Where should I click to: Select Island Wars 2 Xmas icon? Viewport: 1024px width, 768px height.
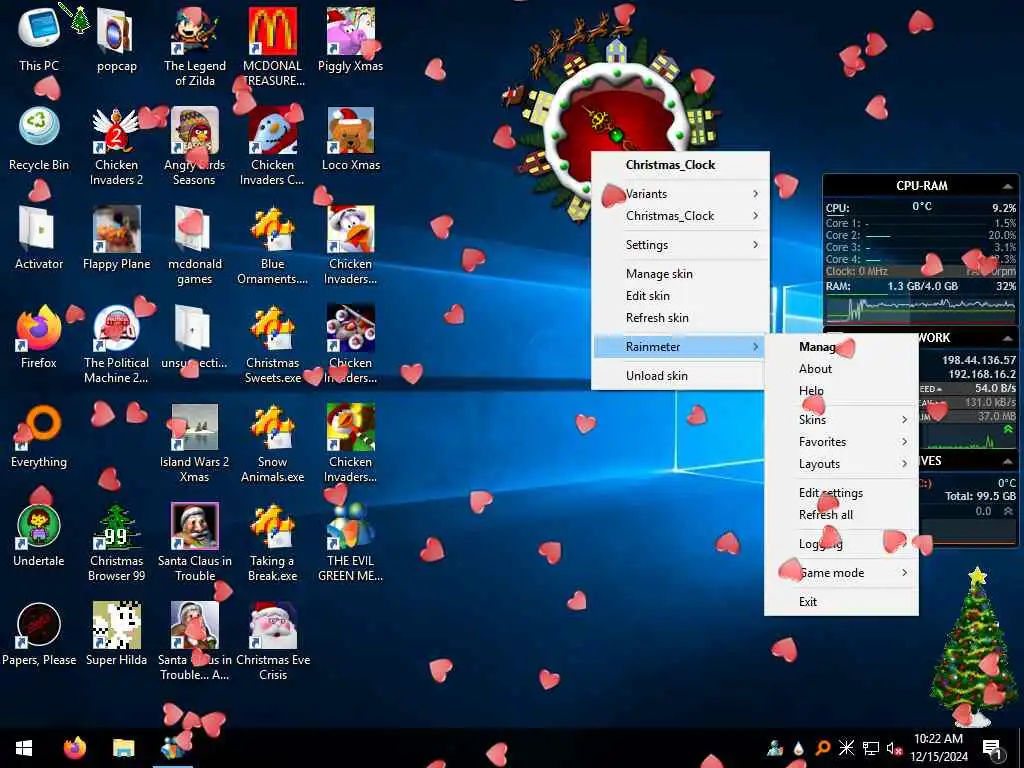(x=195, y=444)
